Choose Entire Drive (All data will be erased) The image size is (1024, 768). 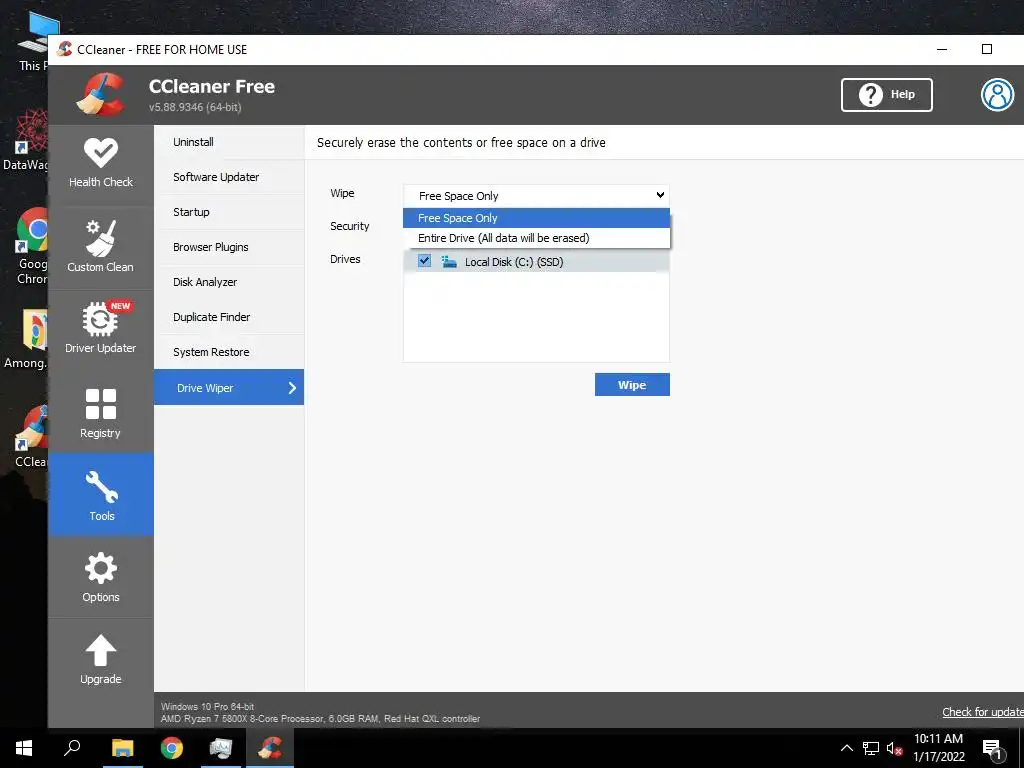coord(536,238)
